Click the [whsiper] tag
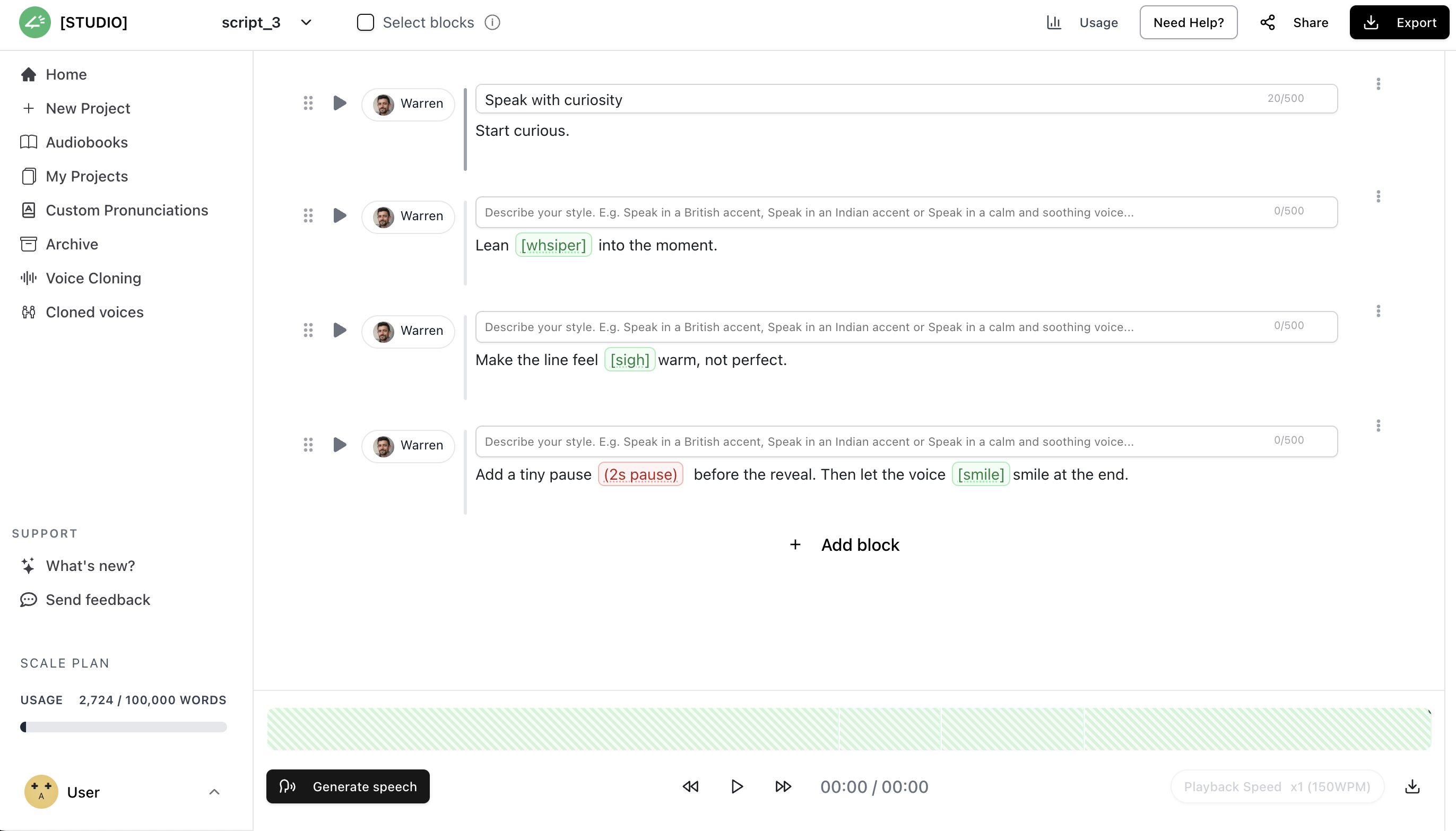Screen dimensions: 1456x831 (x=553, y=245)
